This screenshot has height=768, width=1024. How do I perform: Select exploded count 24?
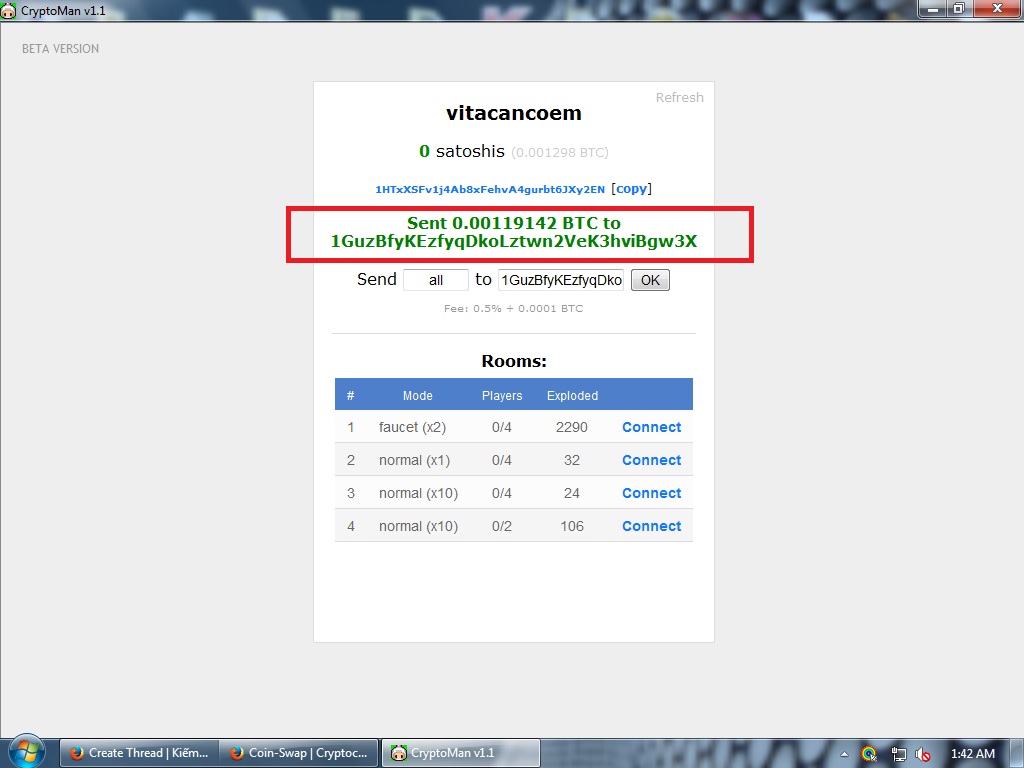[x=571, y=493]
